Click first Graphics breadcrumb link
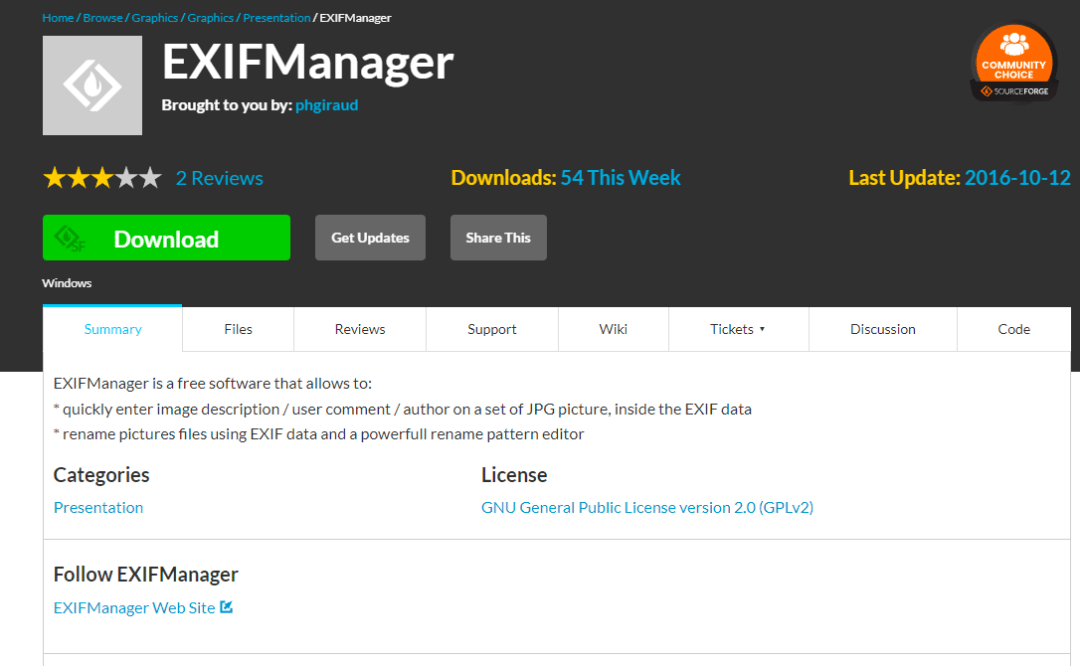Screen dimensions: 1080x666 (155, 18)
